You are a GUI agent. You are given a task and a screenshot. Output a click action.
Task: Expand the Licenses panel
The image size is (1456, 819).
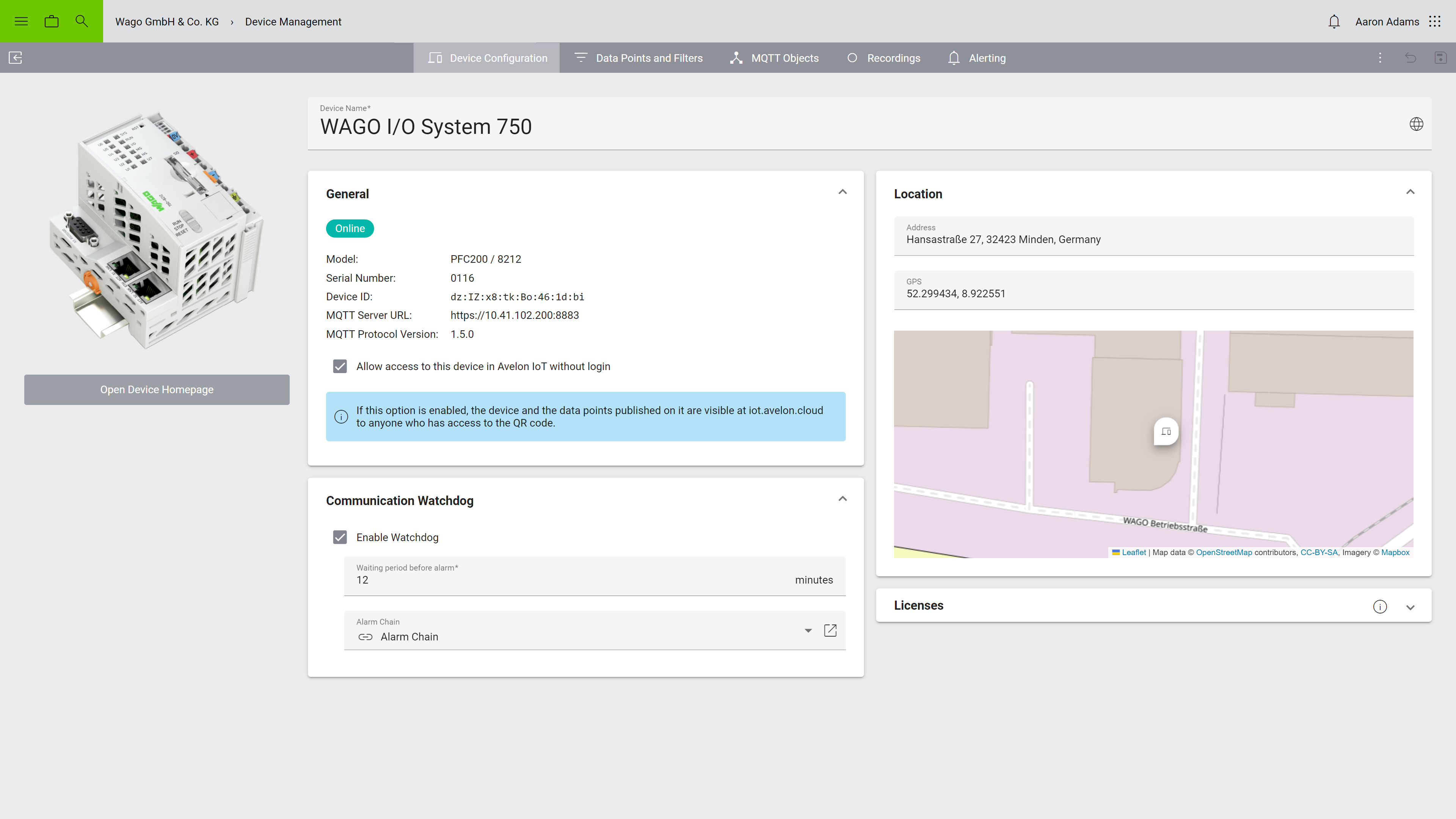click(x=1410, y=607)
